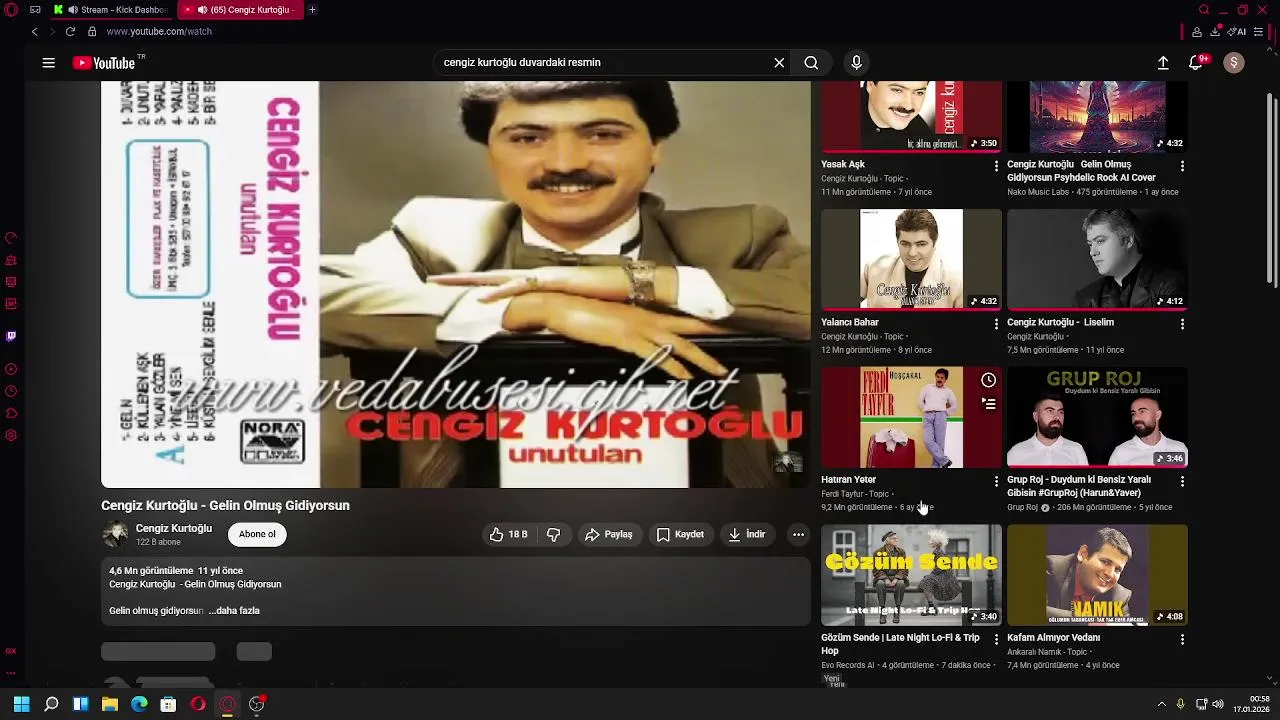Open a new browser tab with plus

[x=312, y=10]
